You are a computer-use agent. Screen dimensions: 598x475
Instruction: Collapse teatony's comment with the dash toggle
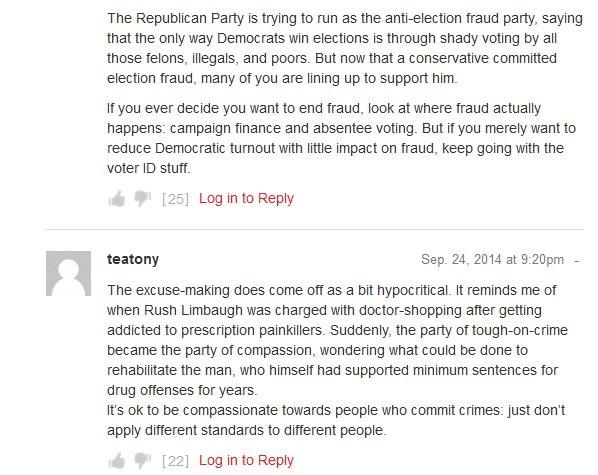(x=577, y=261)
